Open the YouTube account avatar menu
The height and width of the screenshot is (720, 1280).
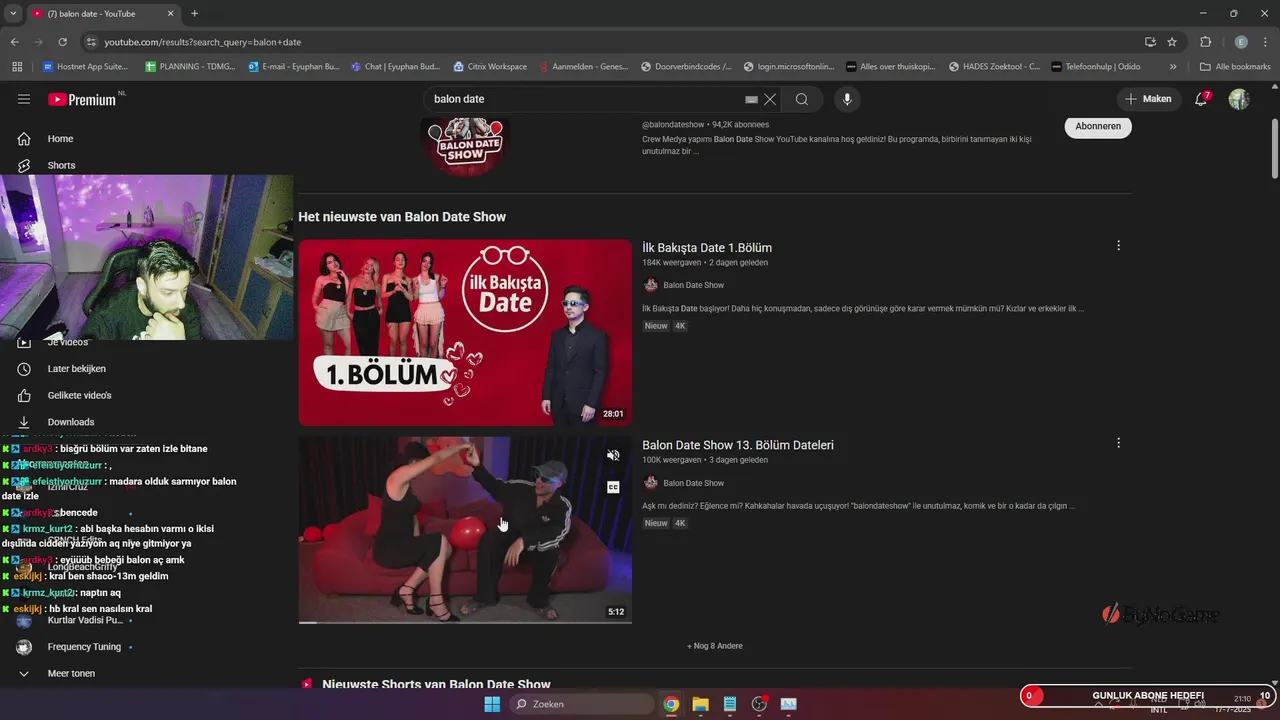click(x=1239, y=99)
